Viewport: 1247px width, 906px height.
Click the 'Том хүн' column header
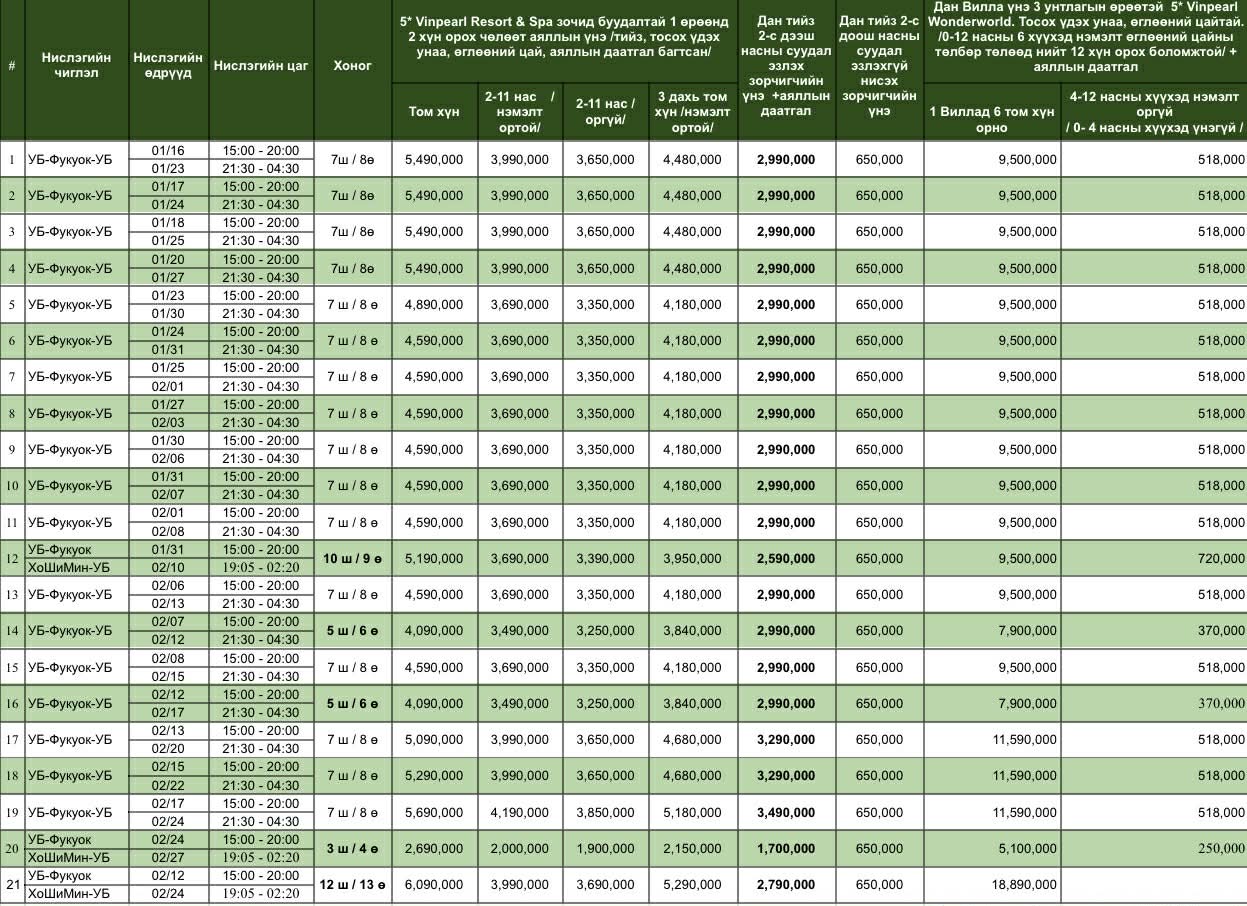point(434,111)
